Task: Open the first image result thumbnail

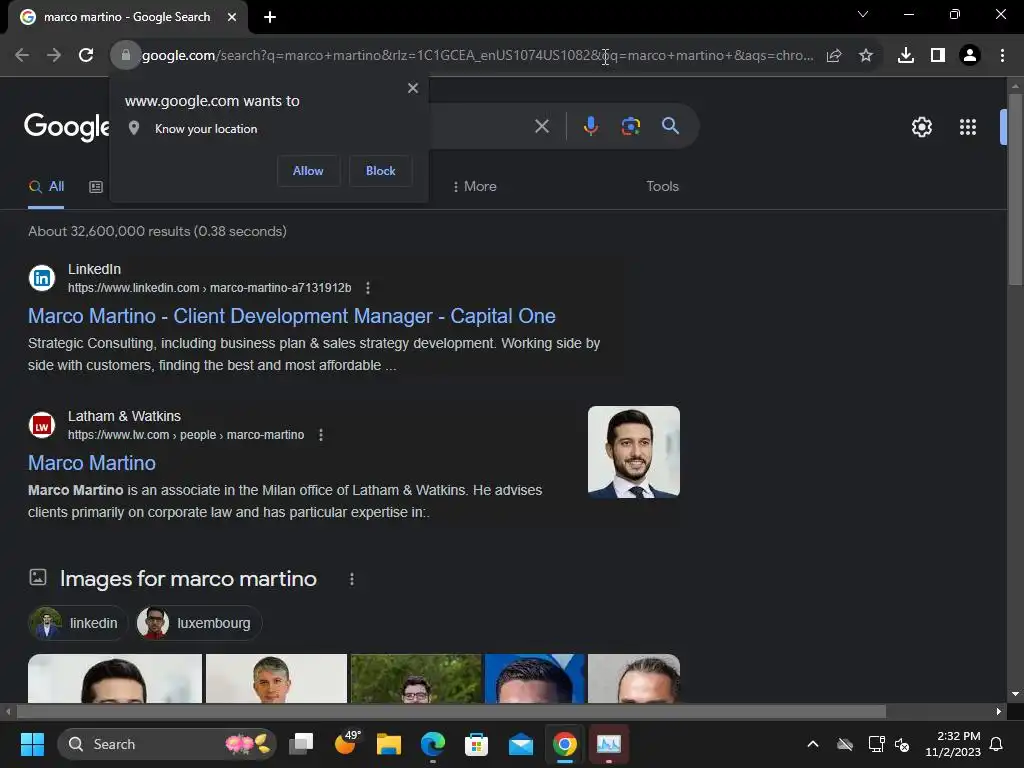Action: pyautogui.click(x=115, y=679)
